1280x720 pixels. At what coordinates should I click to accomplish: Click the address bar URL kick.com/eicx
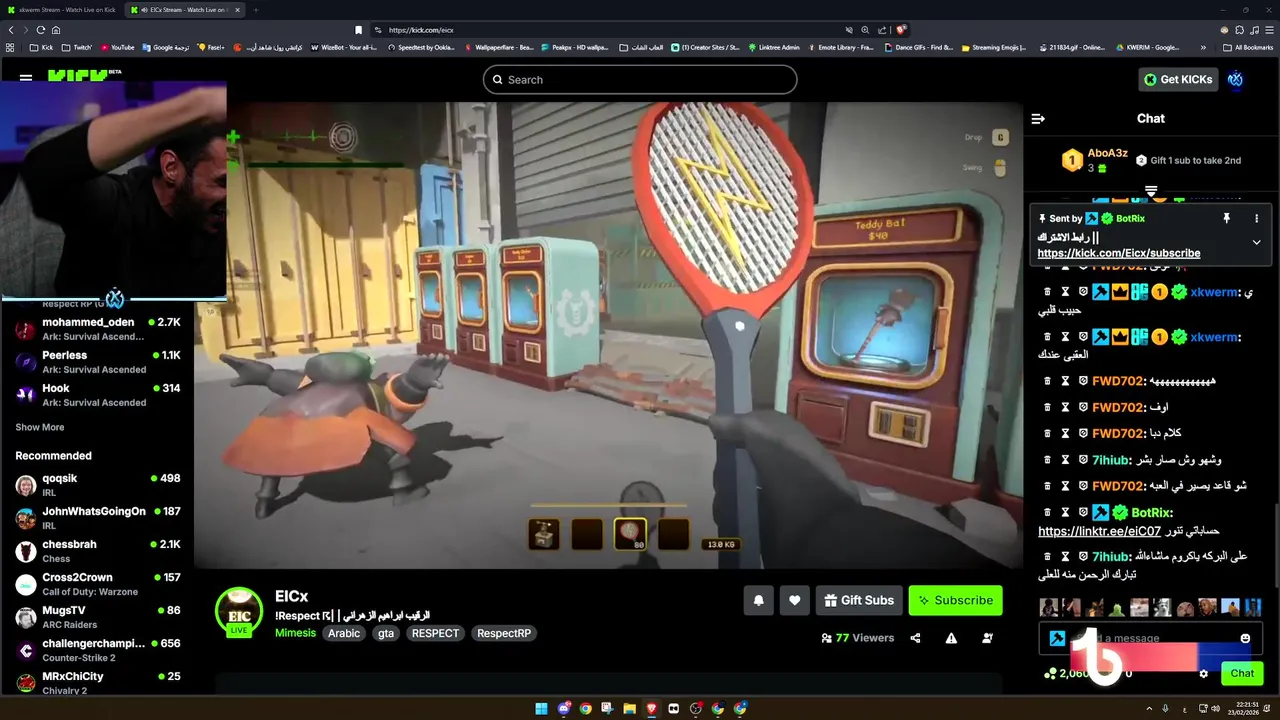(x=421, y=30)
